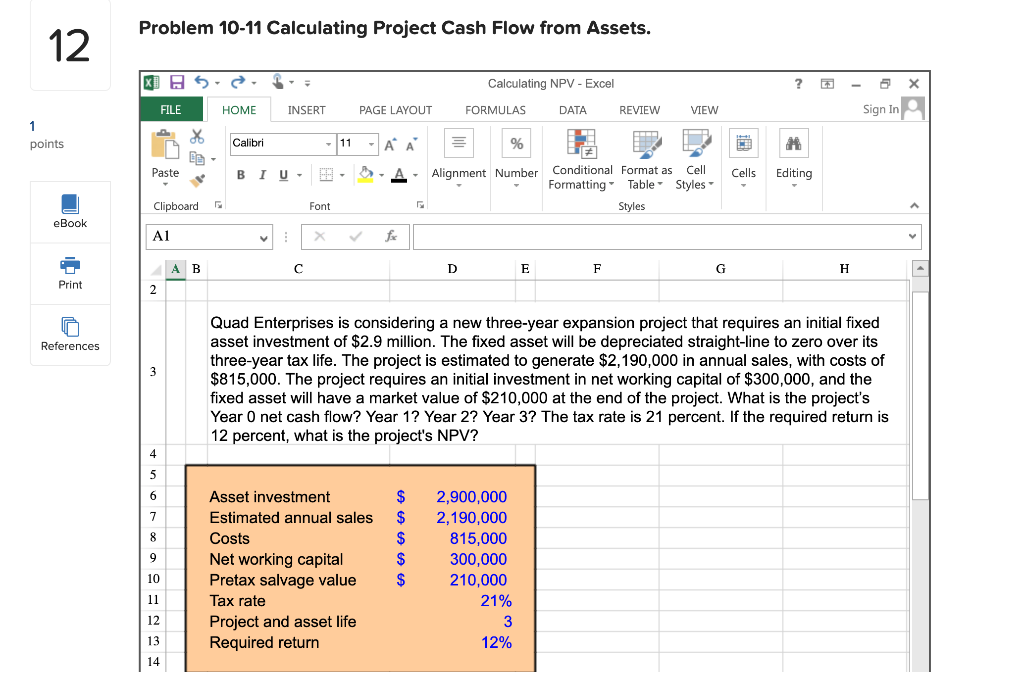Apply the Percent number format

[x=516, y=143]
